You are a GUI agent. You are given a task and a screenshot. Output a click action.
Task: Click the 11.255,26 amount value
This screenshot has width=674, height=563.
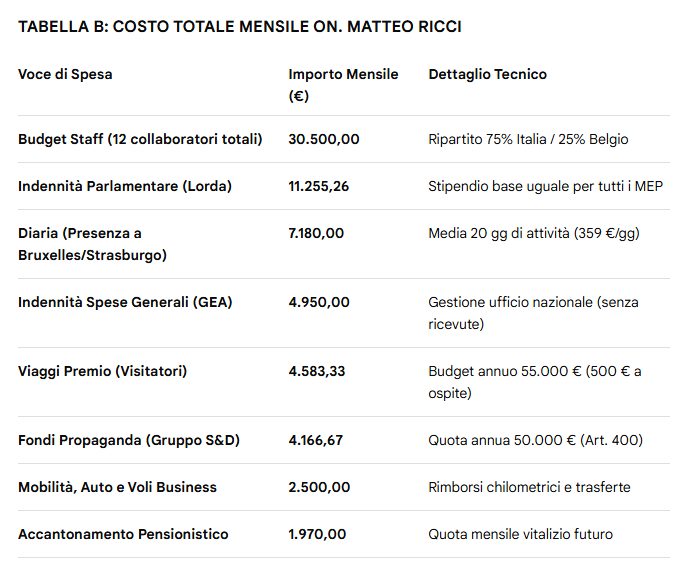tap(319, 186)
